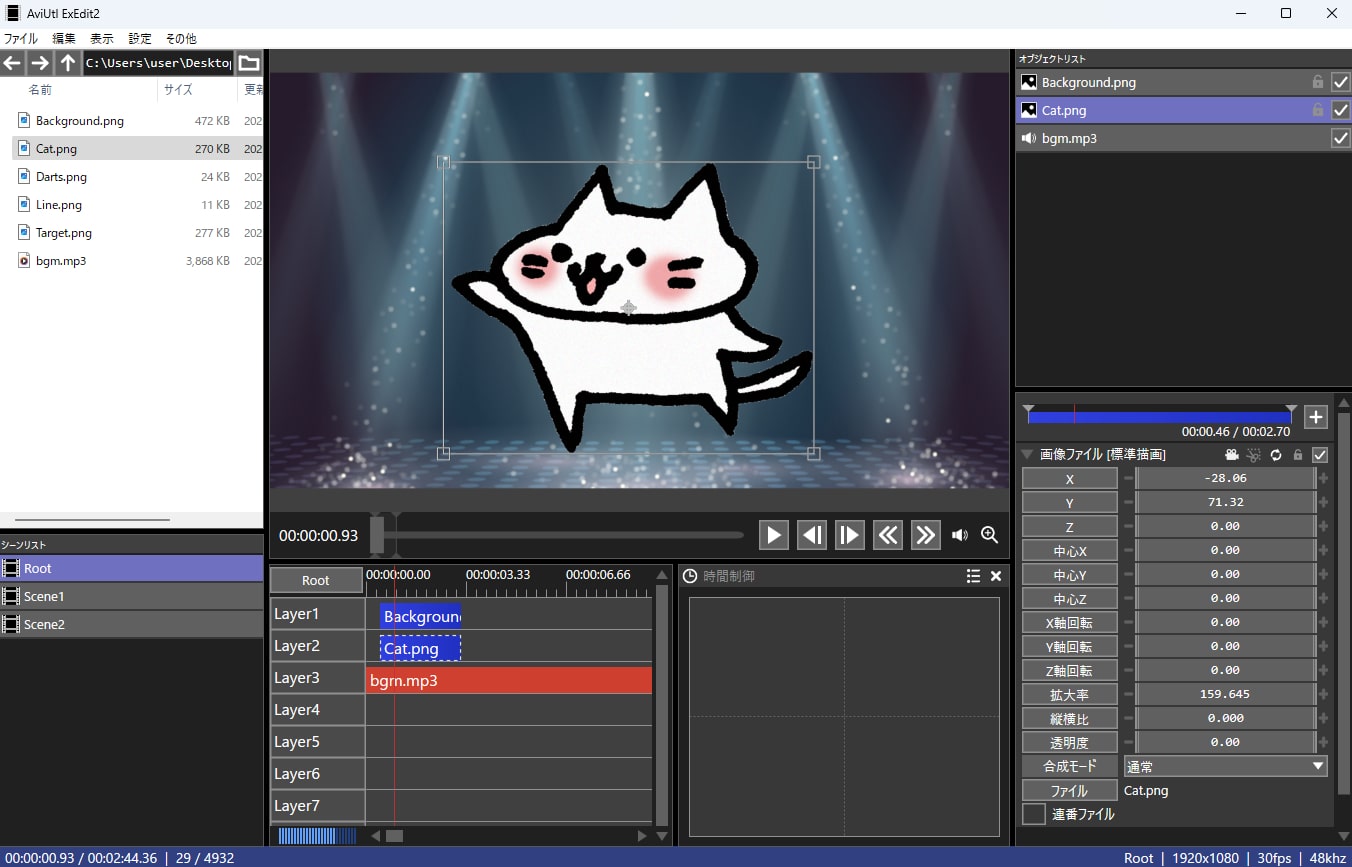This screenshot has width=1352, height=867.
Task: Click the Layer1 header button
Action: point(317,614)
